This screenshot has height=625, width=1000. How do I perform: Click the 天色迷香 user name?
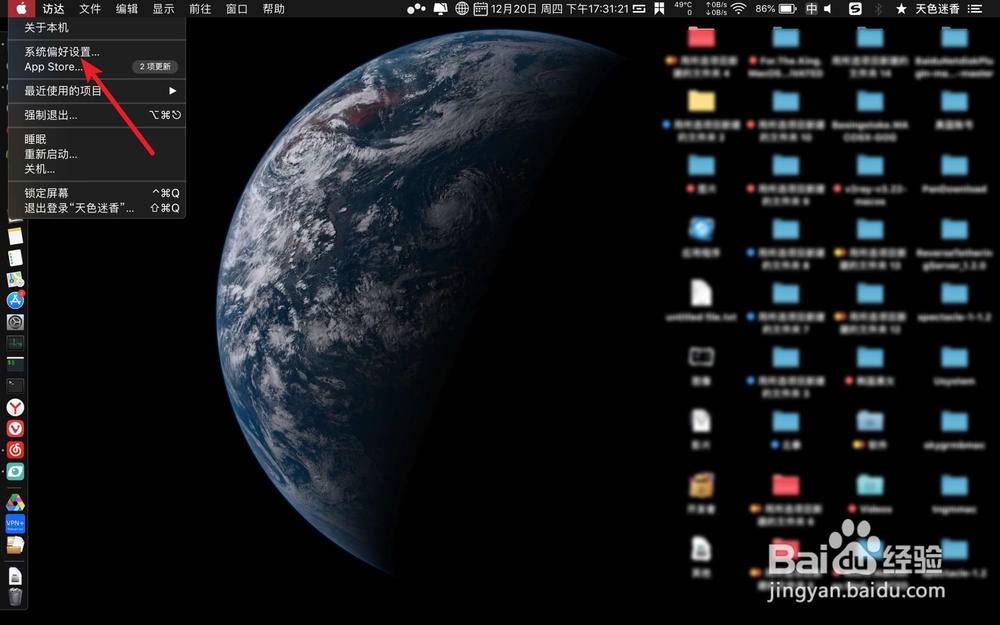[937, 8]
